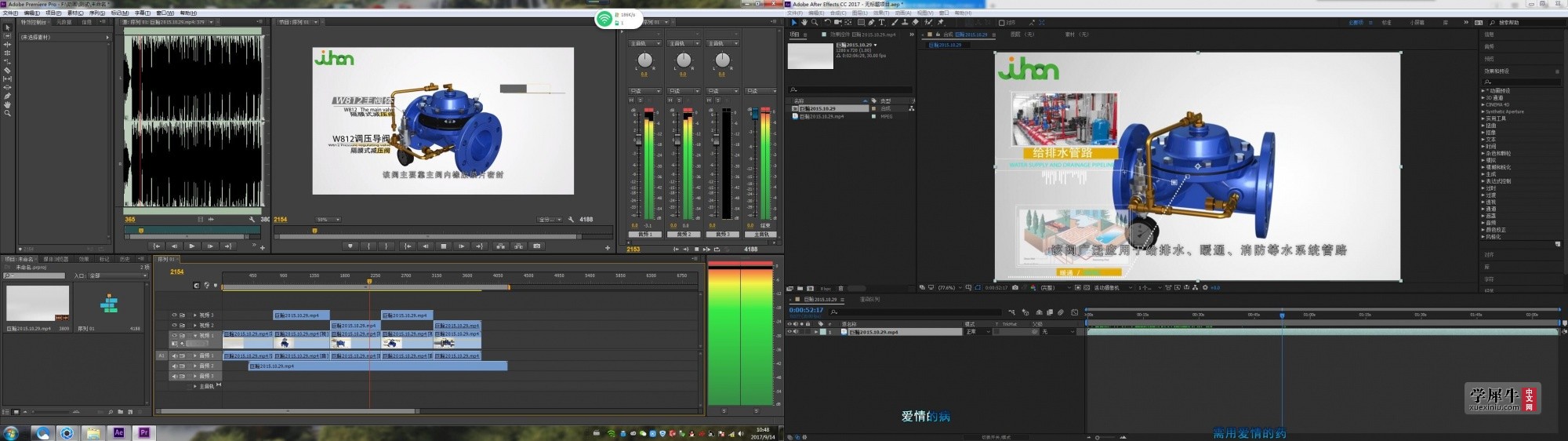Stop playback in Premiere program monitor
The width and height of the screenshot is (1568, 441).
(443, 246)
